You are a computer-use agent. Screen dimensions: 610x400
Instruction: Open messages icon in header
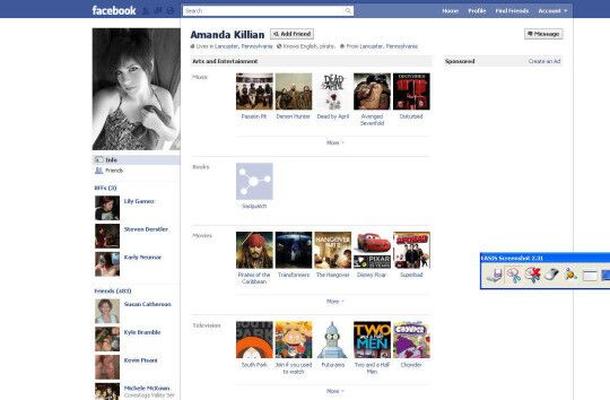coord(158,11)
